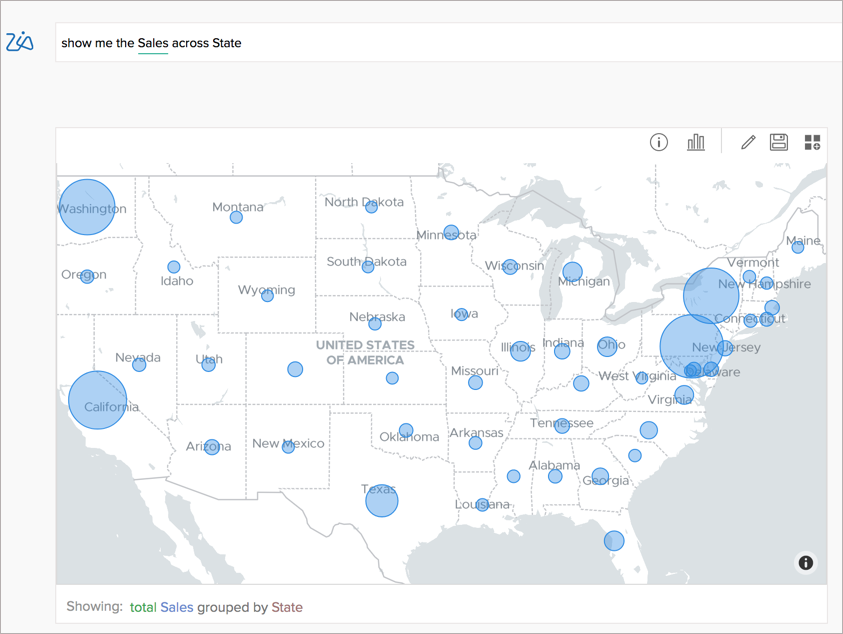This screenshot has height=634, width=843.
Task: Select the Michigan bubble on the map
Action: coord(572,270)
